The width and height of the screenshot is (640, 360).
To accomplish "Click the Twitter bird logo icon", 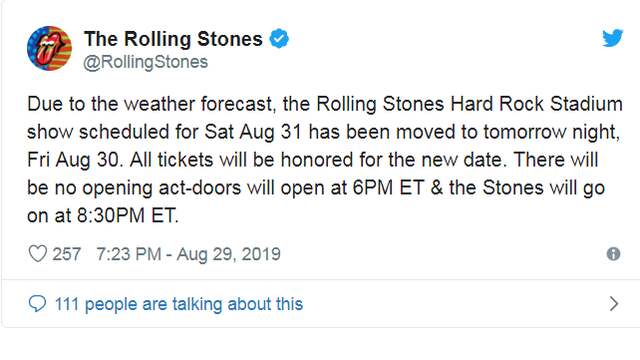I will click(x=613, y=38).
